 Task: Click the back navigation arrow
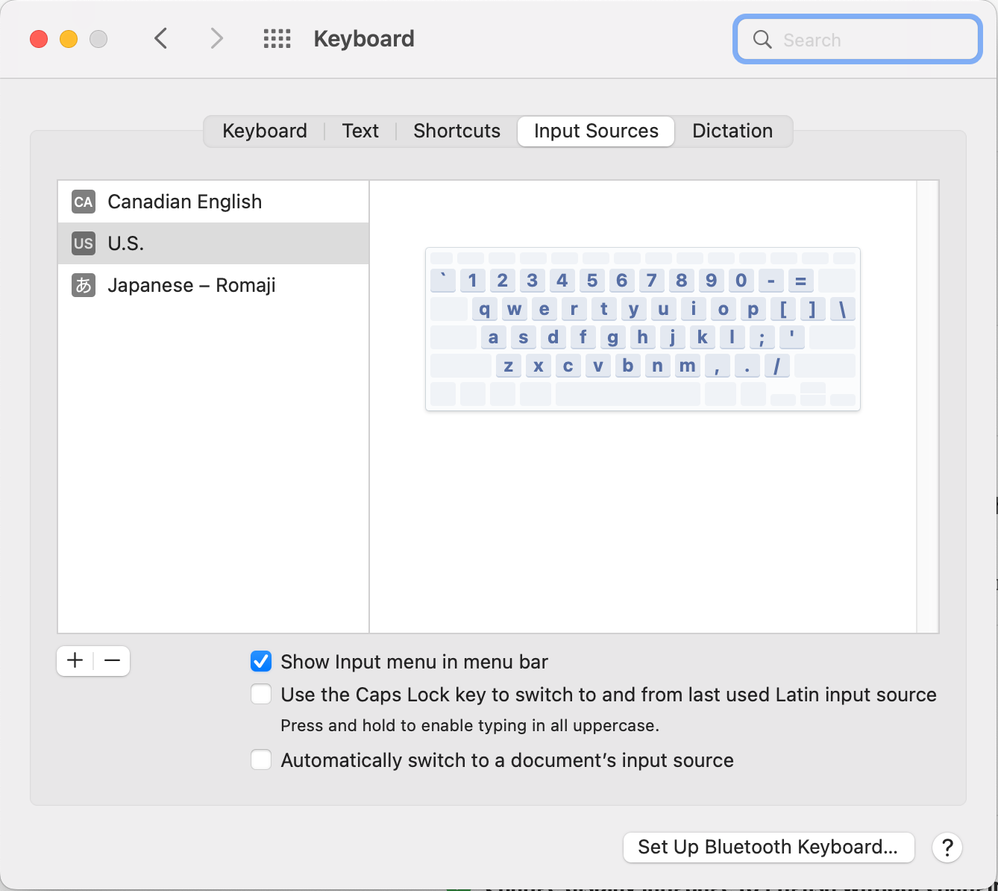161,39
